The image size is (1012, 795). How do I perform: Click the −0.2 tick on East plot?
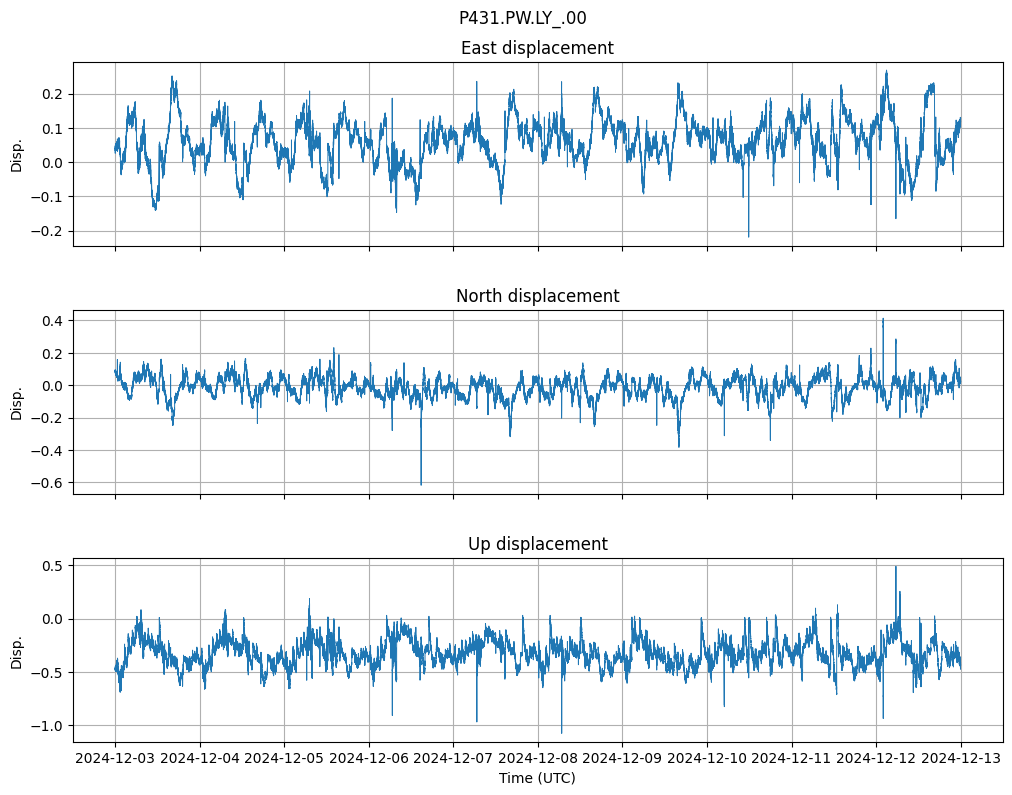[x=48, y=231]
